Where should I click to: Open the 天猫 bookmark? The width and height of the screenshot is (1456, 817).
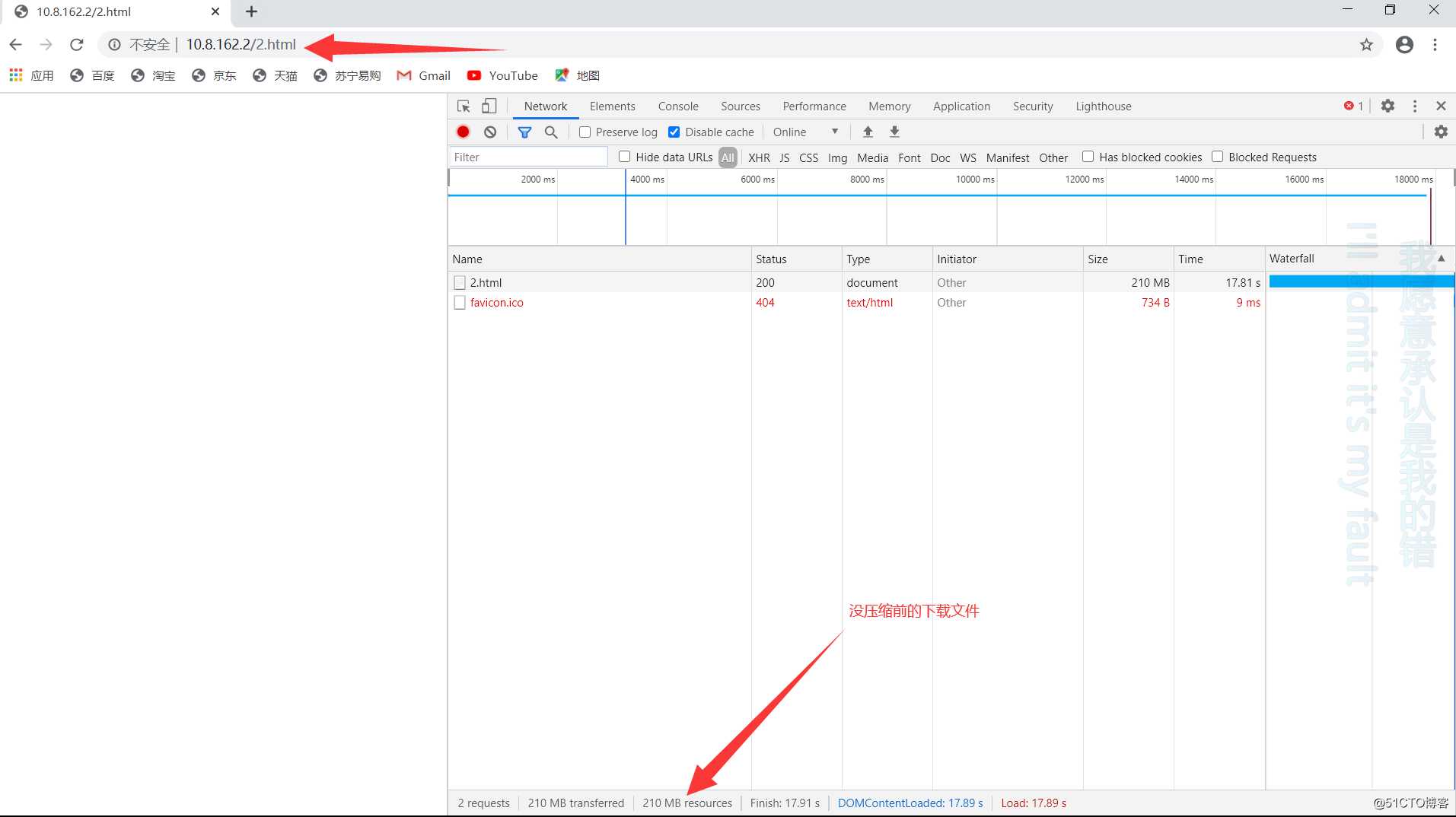tap(275, 75)
